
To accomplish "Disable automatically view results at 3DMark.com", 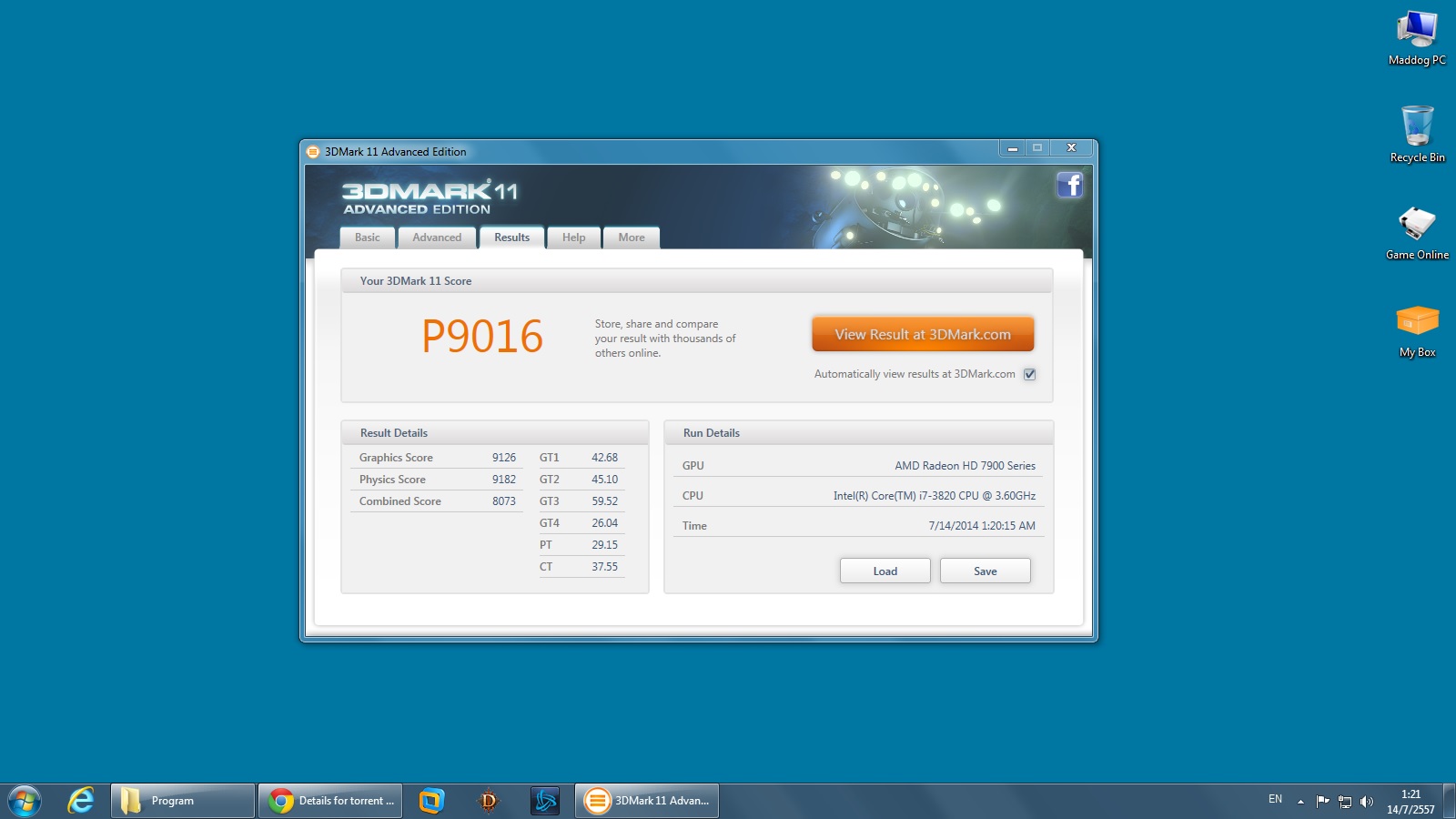I will (x=1029, y=374).
